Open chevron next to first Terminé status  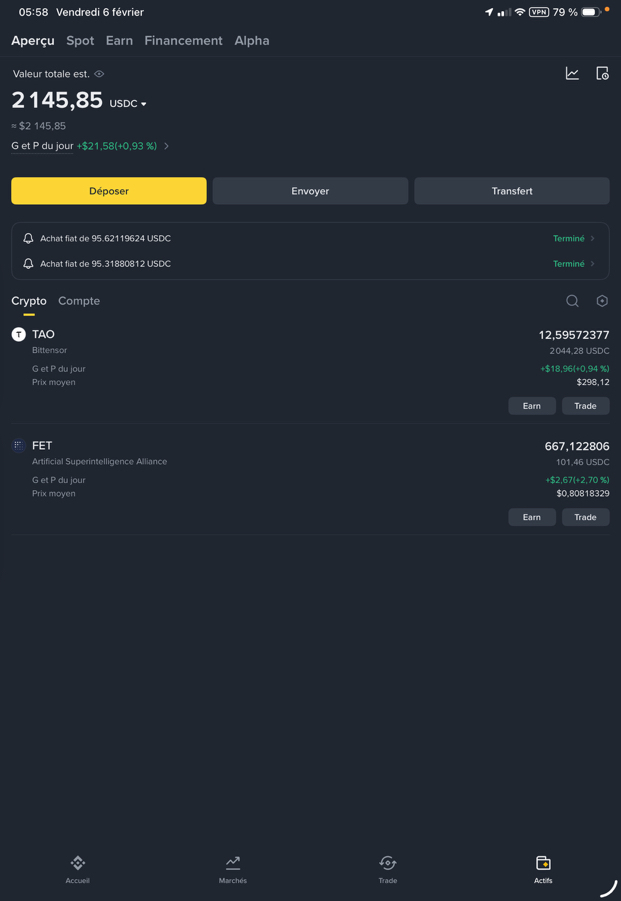click(592, 238)
